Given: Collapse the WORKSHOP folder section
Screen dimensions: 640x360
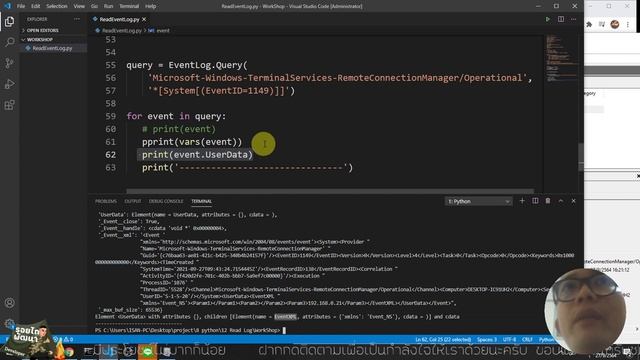Looking at the screenshot, I should (40, 40).
